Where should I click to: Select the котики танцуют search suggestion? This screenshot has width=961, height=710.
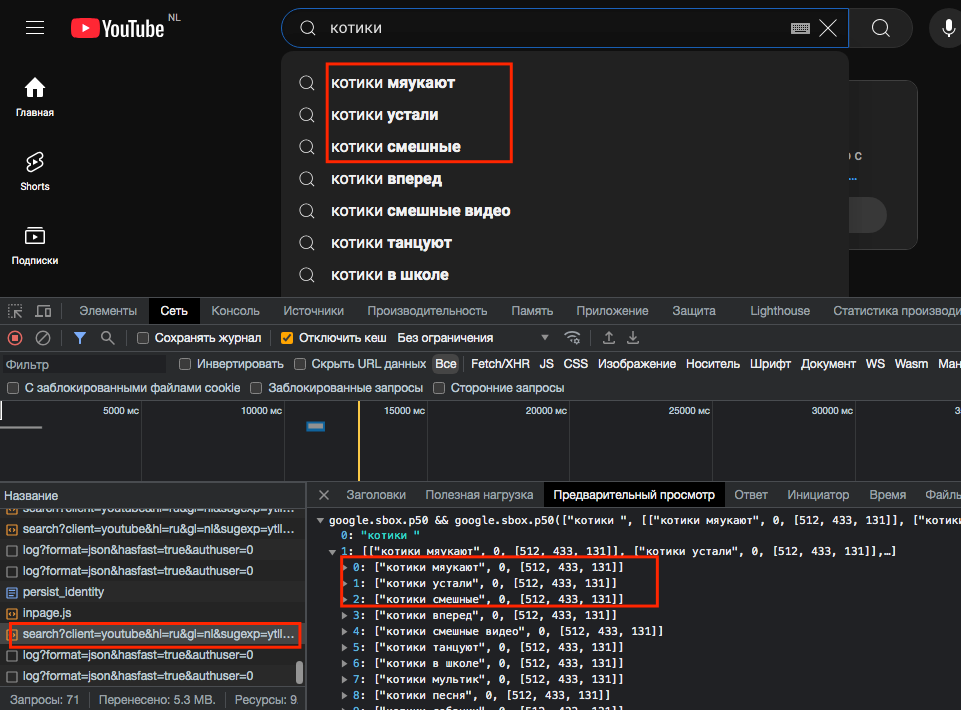tap(391, 243)
